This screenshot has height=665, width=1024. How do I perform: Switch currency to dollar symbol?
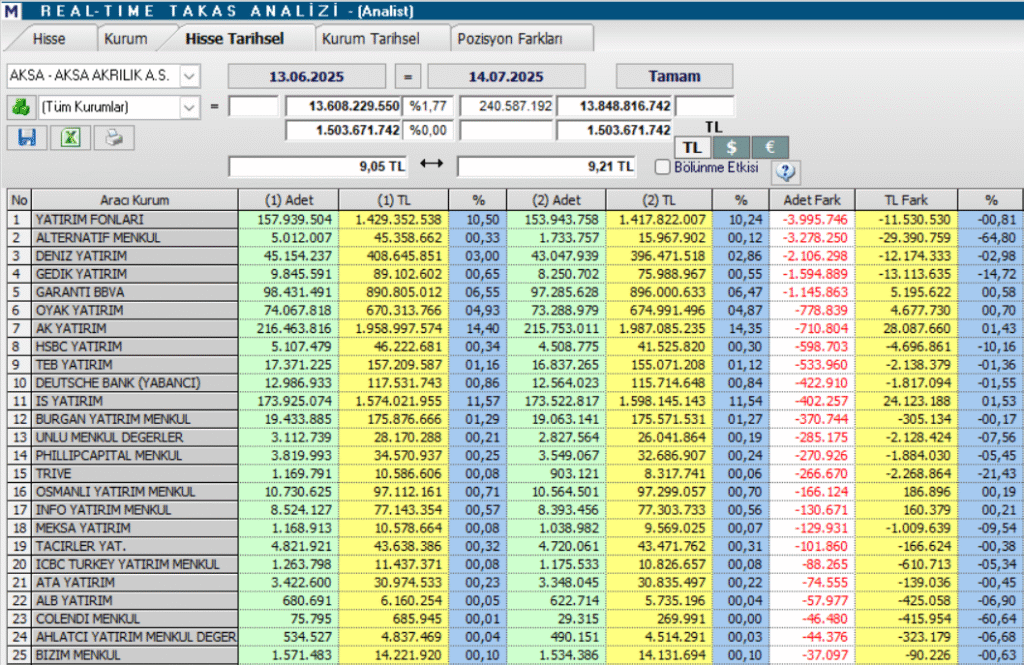click(x=731, y=147)
